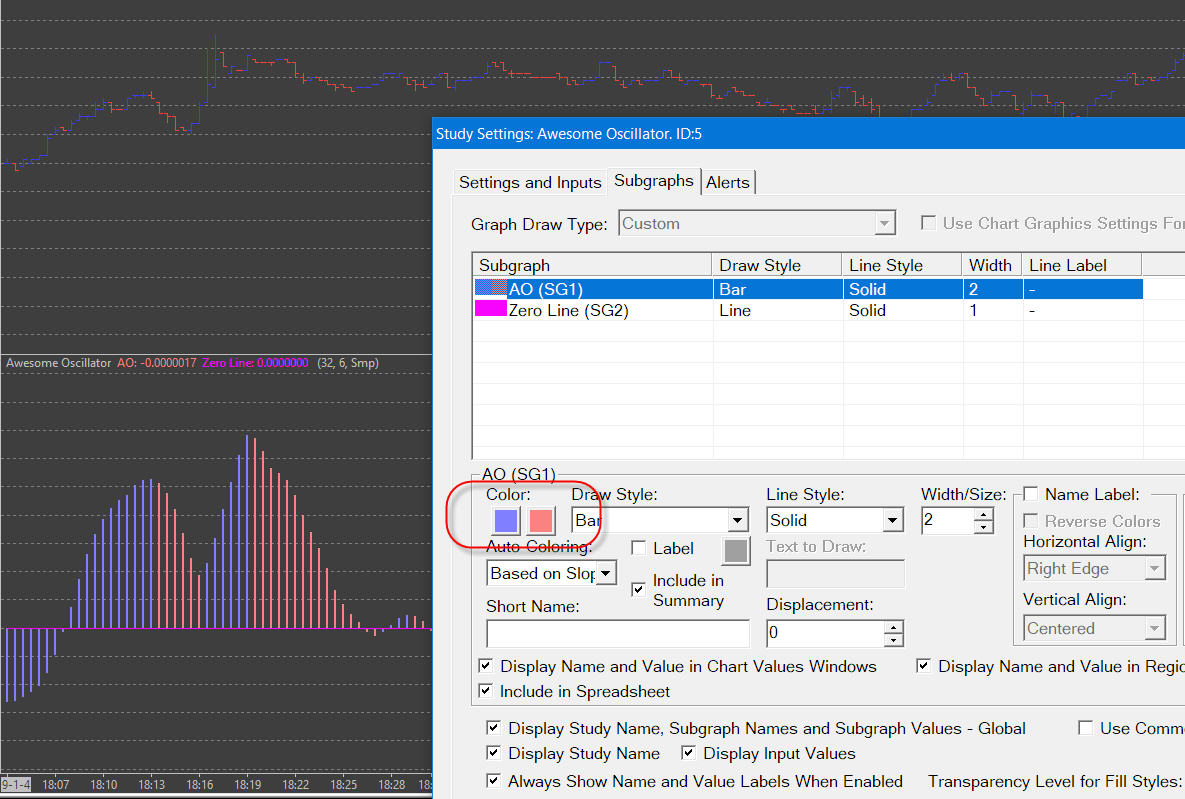Toggle the Label checkbox

[x=639, y=548]
